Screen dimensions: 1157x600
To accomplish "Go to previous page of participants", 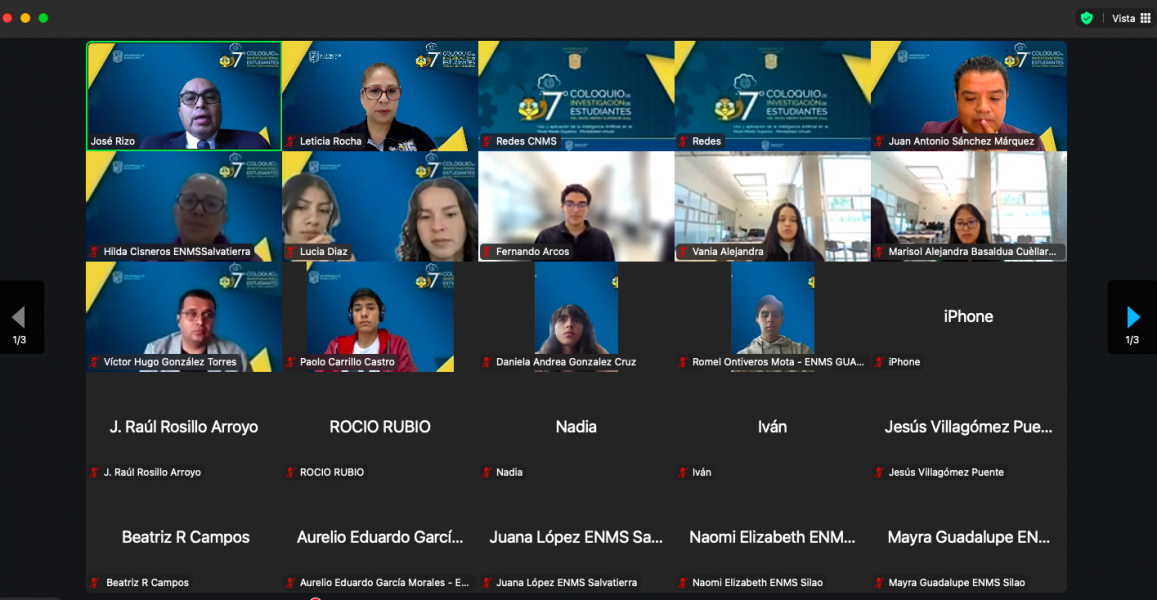I will (x=19, y=318).
